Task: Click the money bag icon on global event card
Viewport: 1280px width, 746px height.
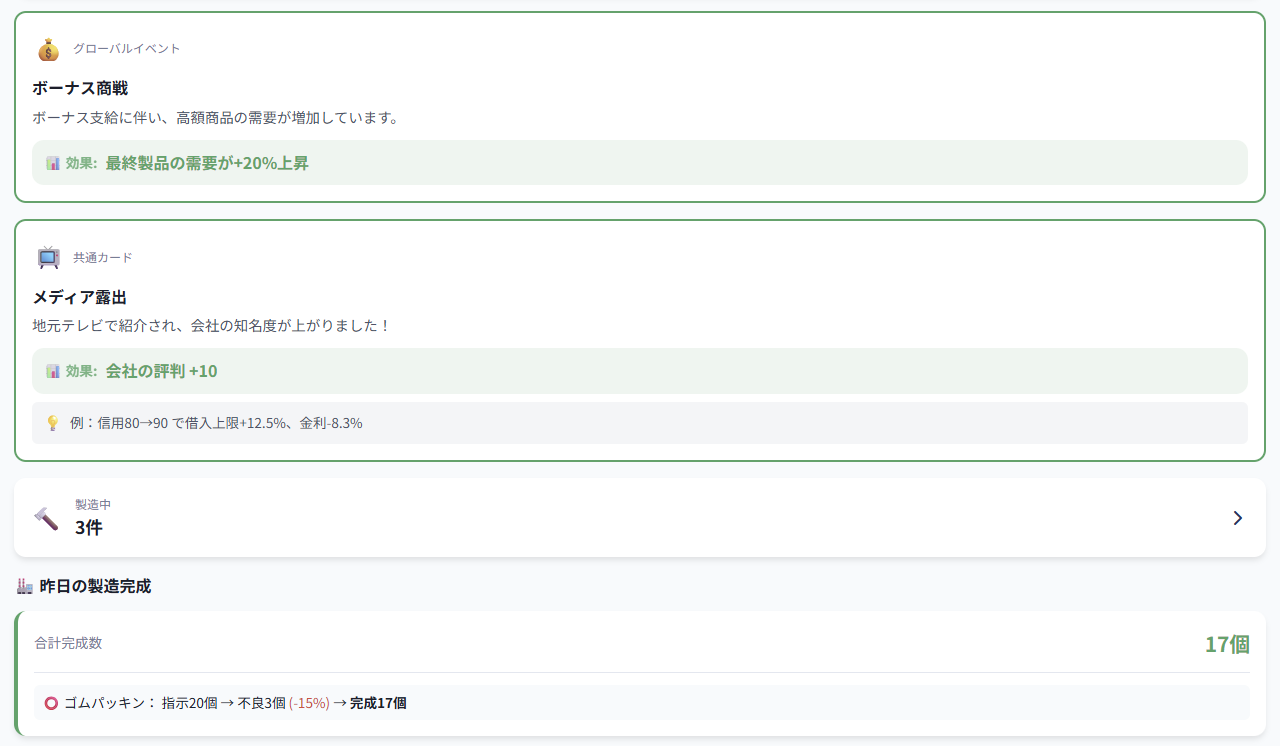Action: (48, 49)
